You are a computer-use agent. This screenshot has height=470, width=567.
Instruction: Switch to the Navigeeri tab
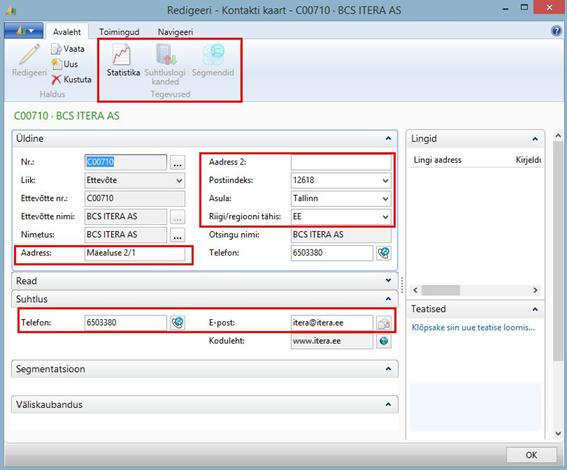[175, 32]
